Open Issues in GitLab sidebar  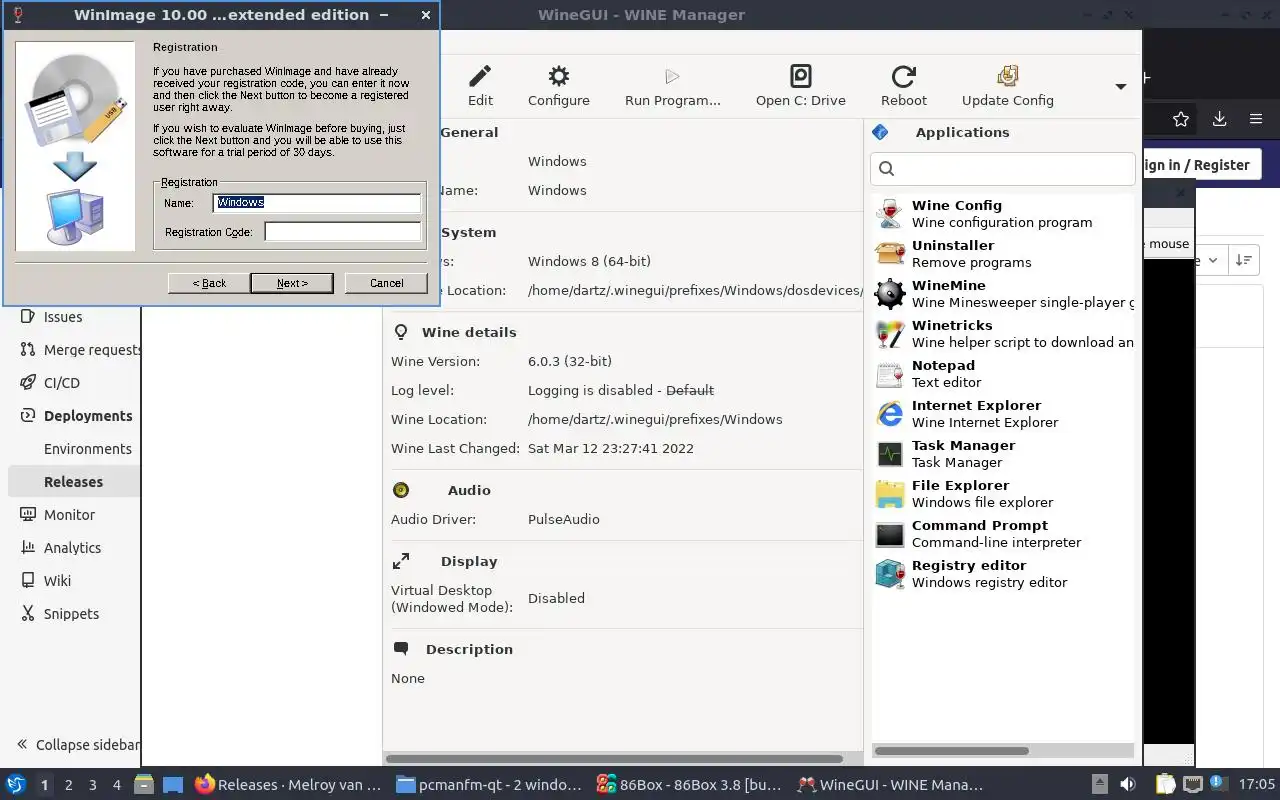point(63,316)
